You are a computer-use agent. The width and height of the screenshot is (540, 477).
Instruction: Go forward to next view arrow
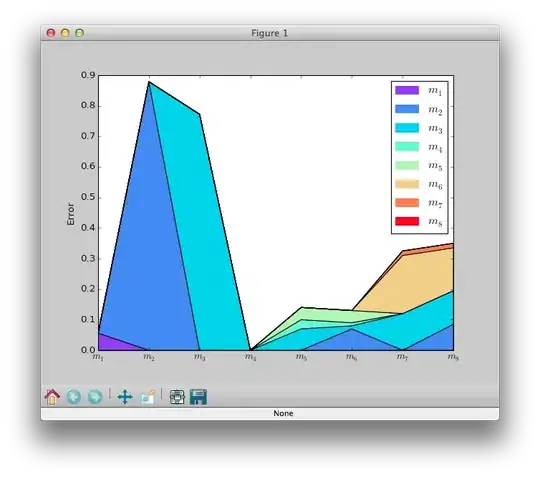coord(95,397)
